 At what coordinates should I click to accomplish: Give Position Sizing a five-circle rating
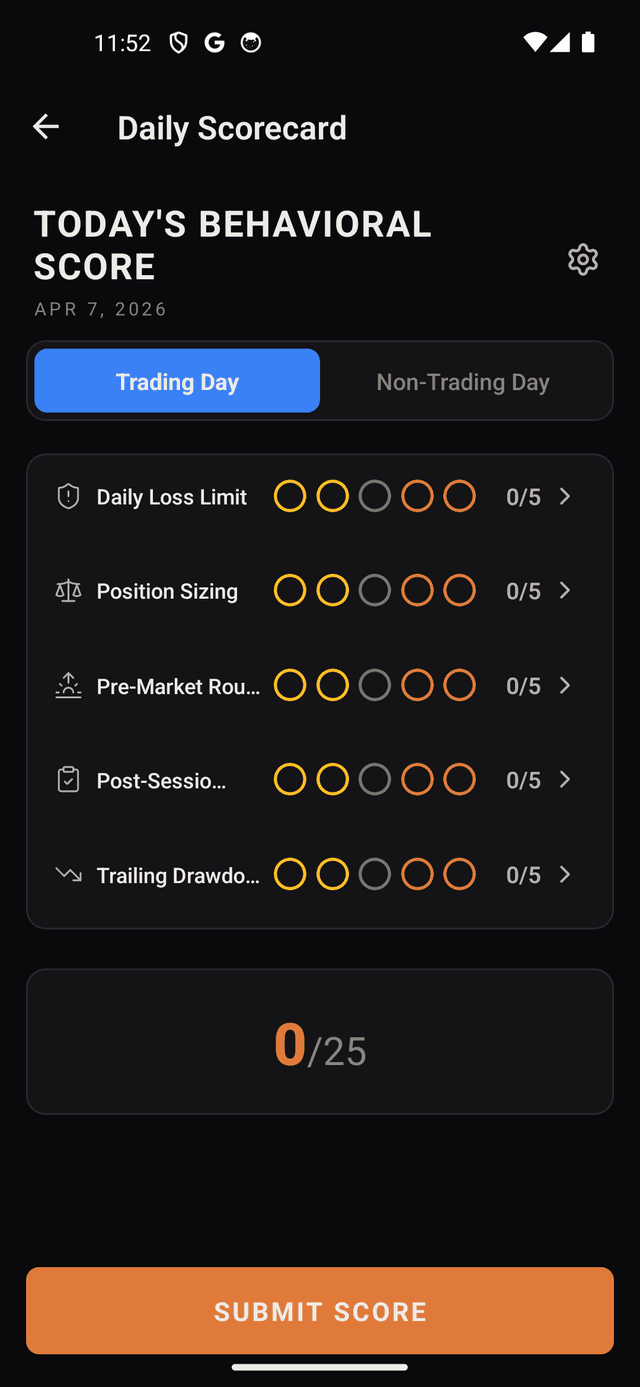(459, 590)
